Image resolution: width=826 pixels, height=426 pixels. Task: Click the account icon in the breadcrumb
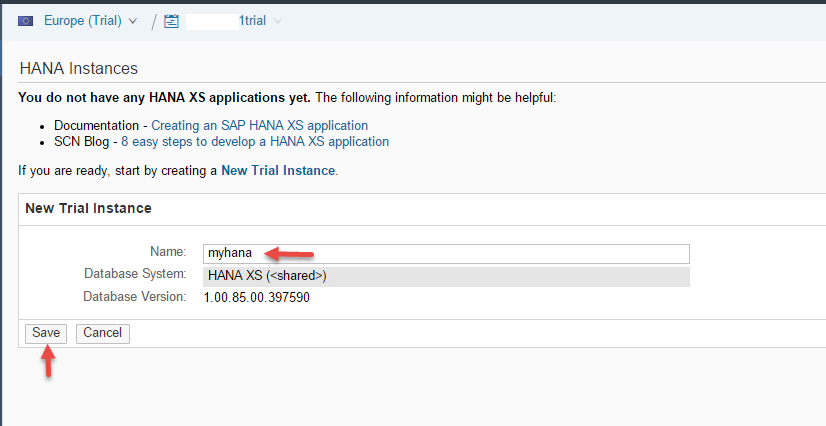(171, 21)
